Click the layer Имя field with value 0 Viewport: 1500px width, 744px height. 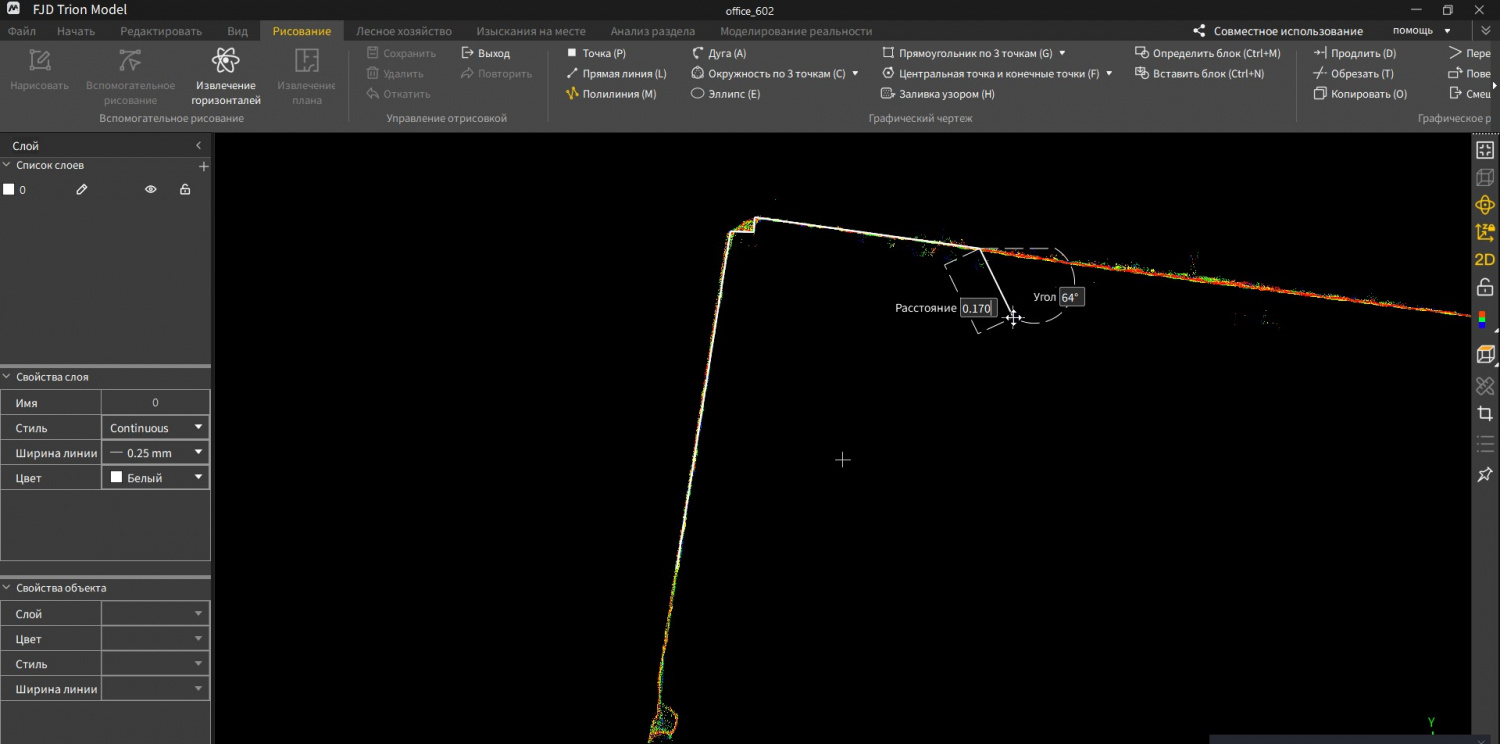[155, 403]
